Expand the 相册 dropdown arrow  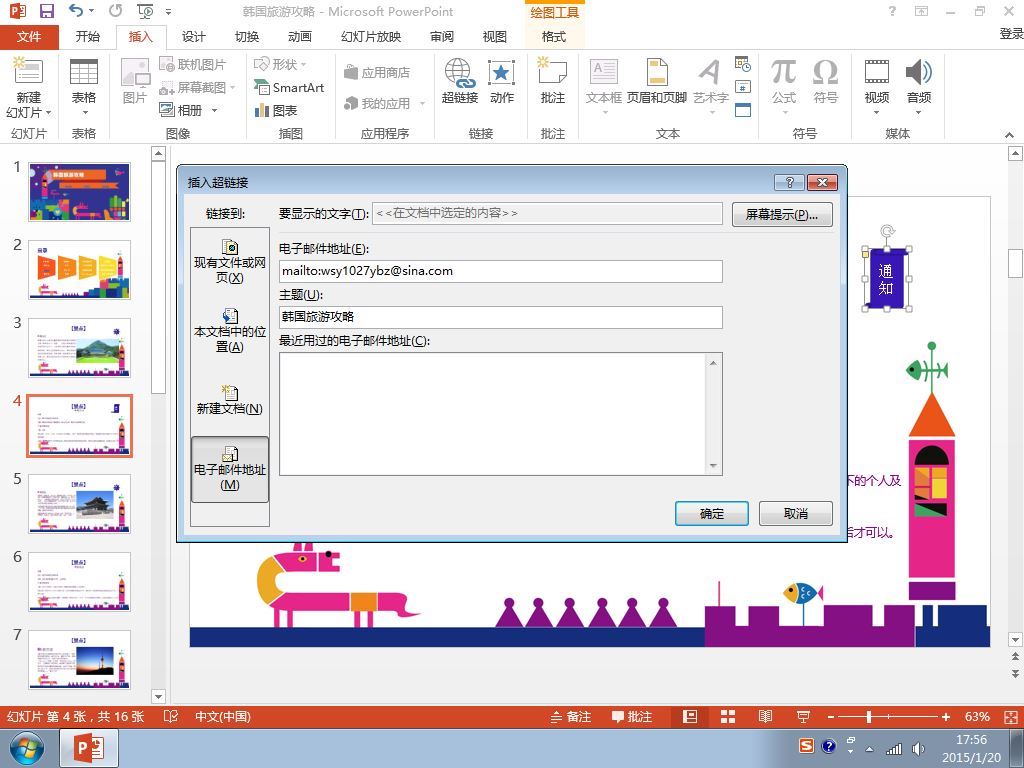coord(214,110)
